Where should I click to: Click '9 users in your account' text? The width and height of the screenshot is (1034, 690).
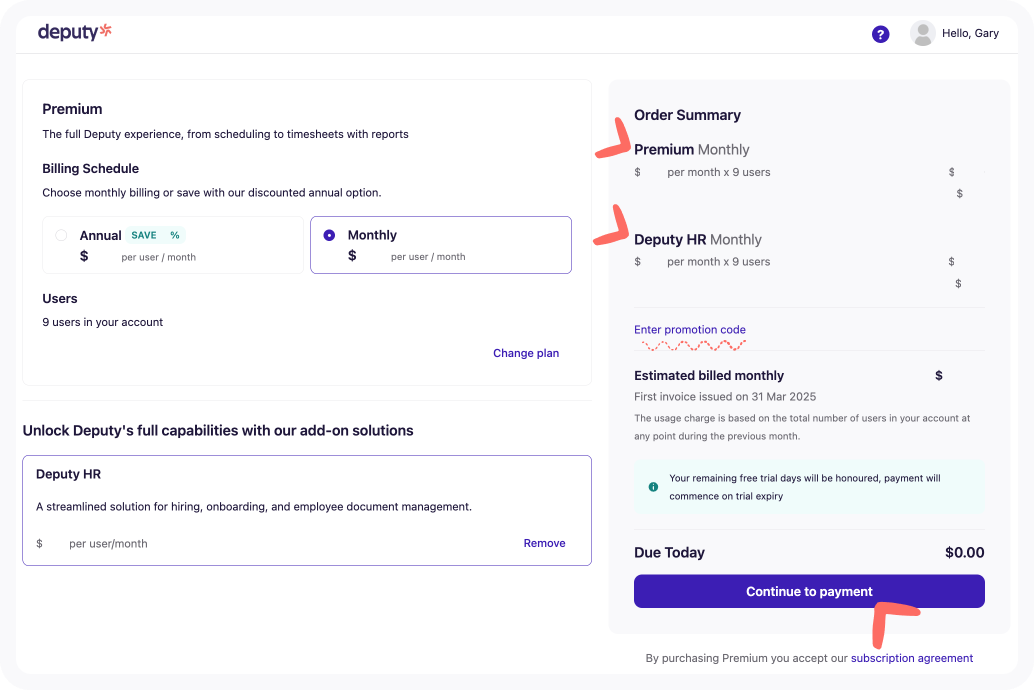102,322
